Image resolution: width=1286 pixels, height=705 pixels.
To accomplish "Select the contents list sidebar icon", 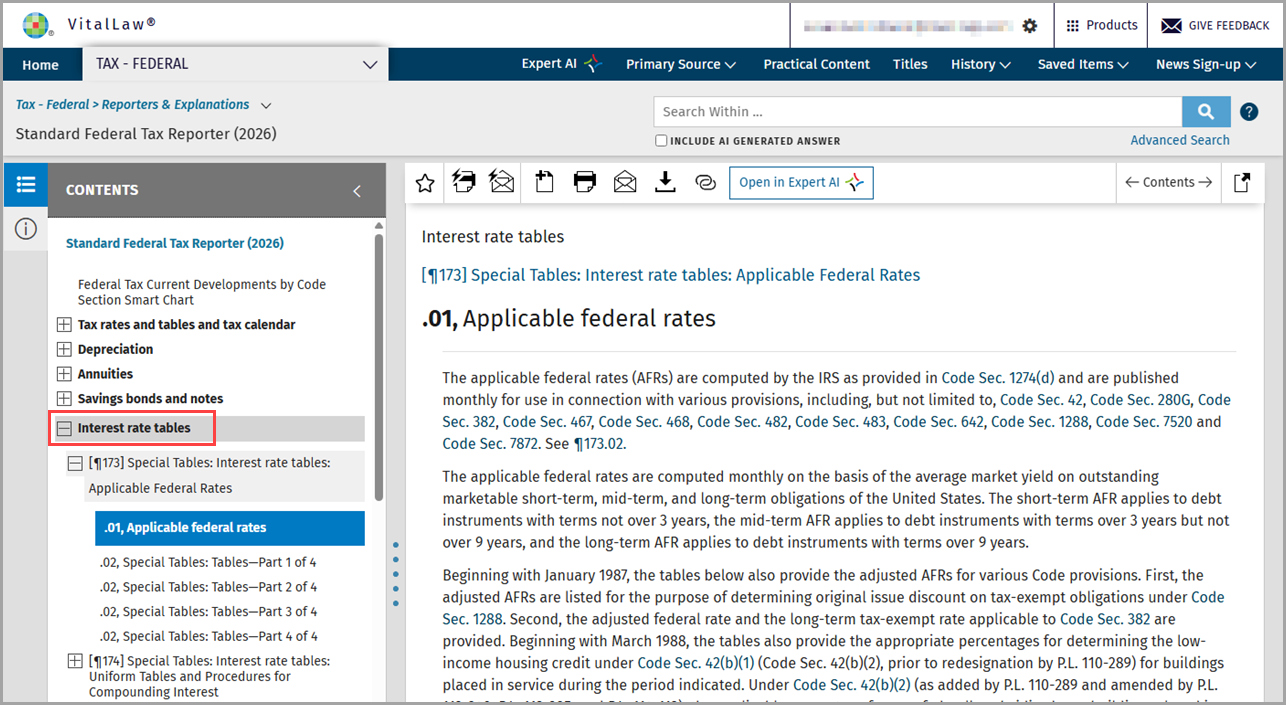I will pos(26,185).
